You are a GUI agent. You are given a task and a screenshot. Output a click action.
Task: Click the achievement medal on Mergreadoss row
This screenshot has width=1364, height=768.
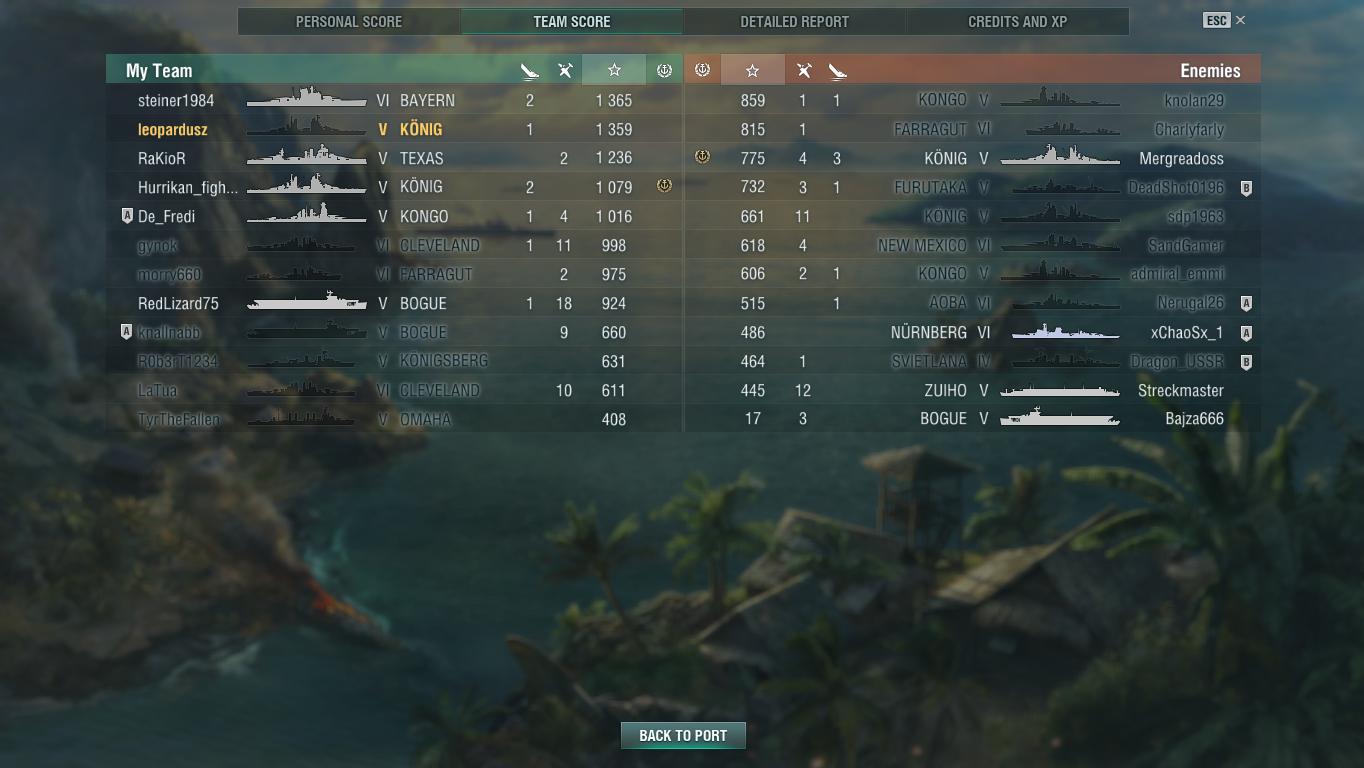(x=702, y=157)
